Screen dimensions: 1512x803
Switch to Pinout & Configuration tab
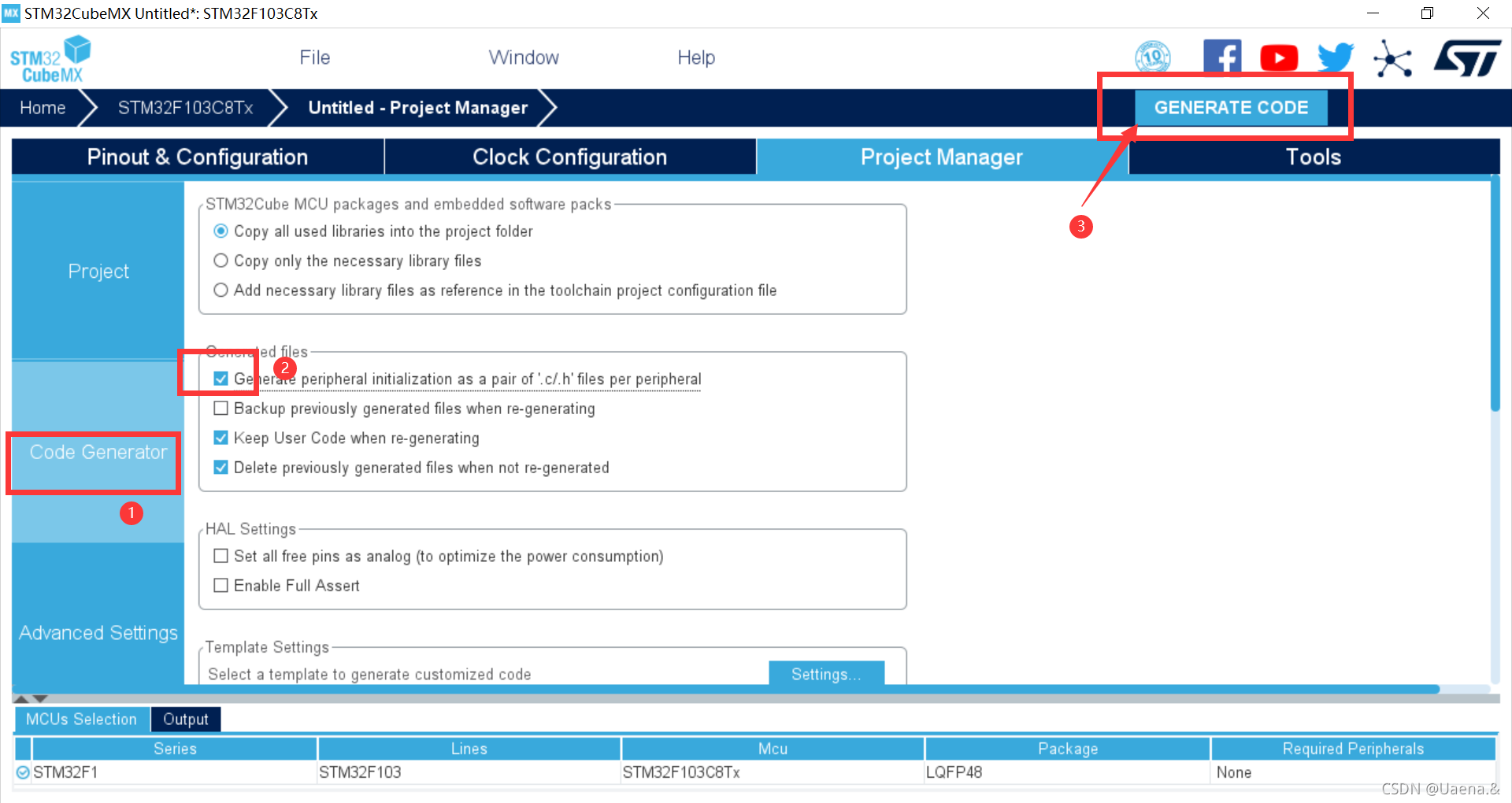(198, 157)
